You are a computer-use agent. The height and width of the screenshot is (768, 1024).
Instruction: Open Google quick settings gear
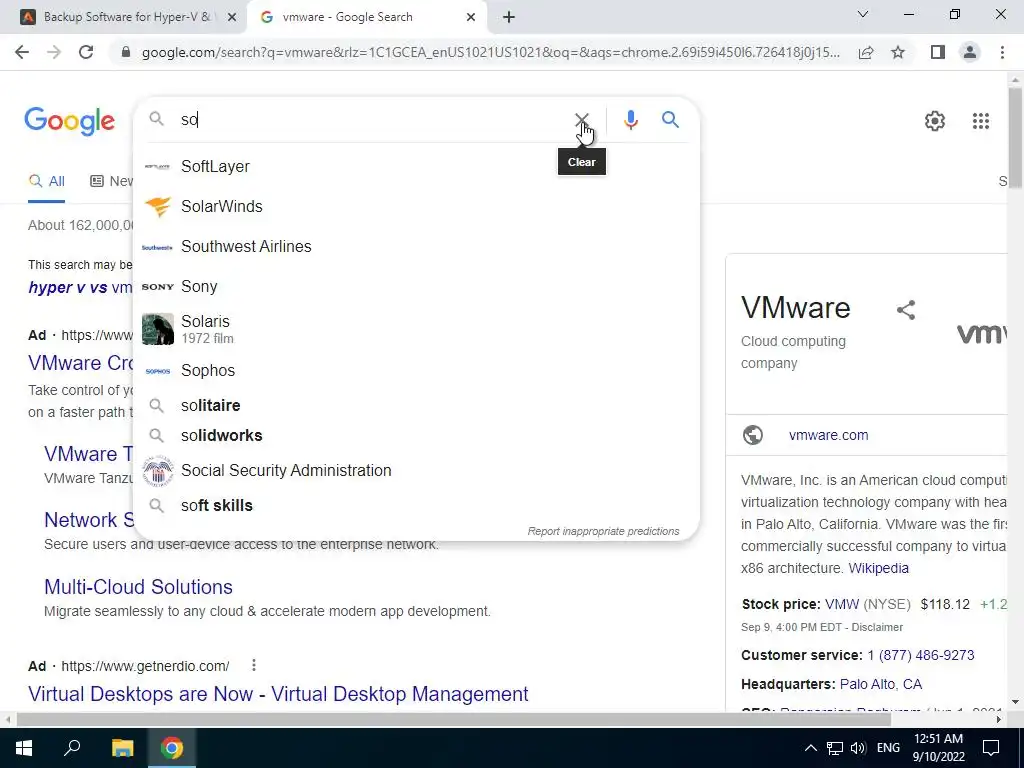point(935,121)
